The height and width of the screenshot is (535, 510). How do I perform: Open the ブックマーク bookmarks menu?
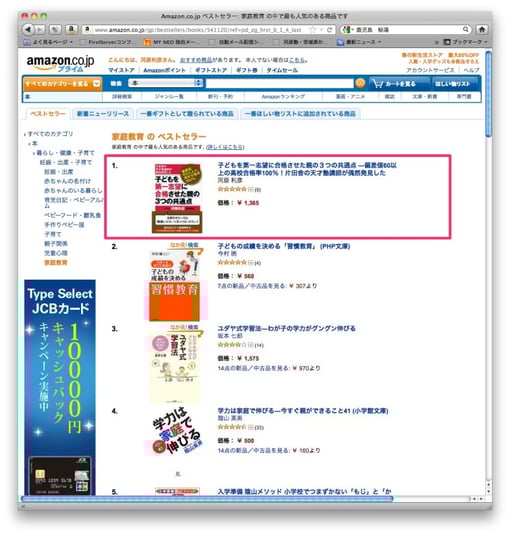coord(465,42)
